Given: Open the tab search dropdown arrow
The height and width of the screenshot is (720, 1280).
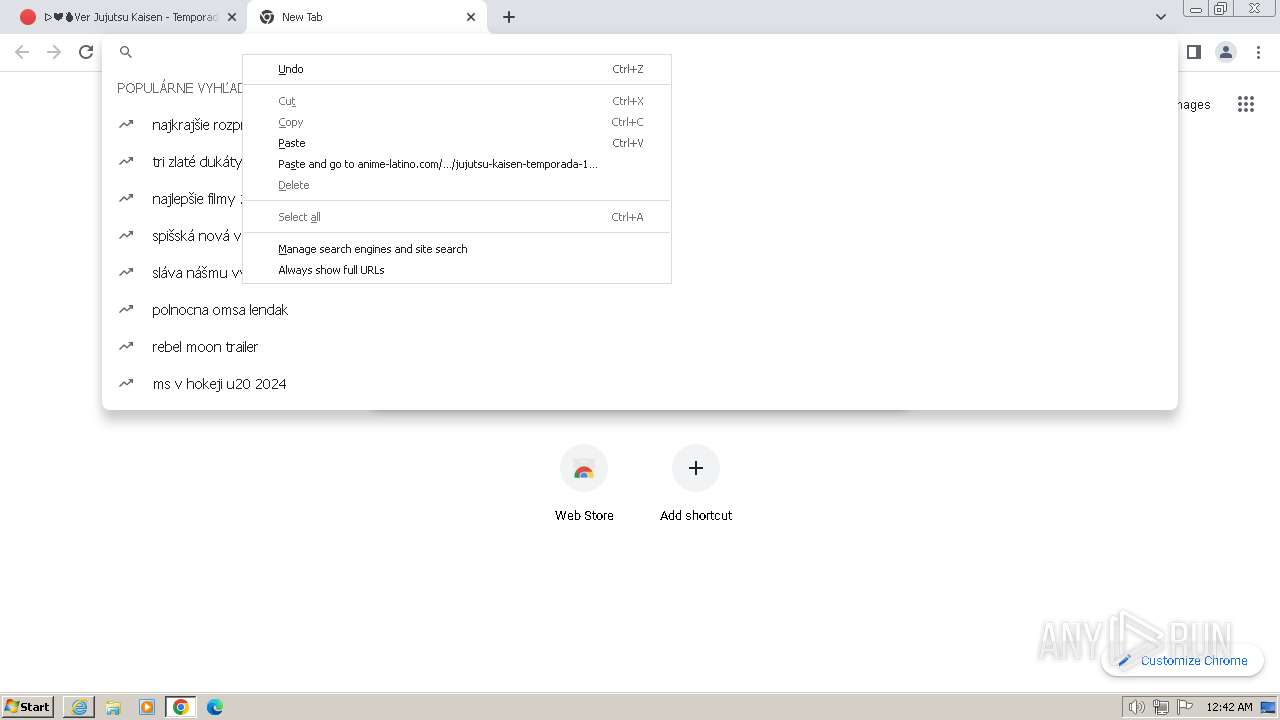Looking at the screenshot, I should coord(1160,17).
